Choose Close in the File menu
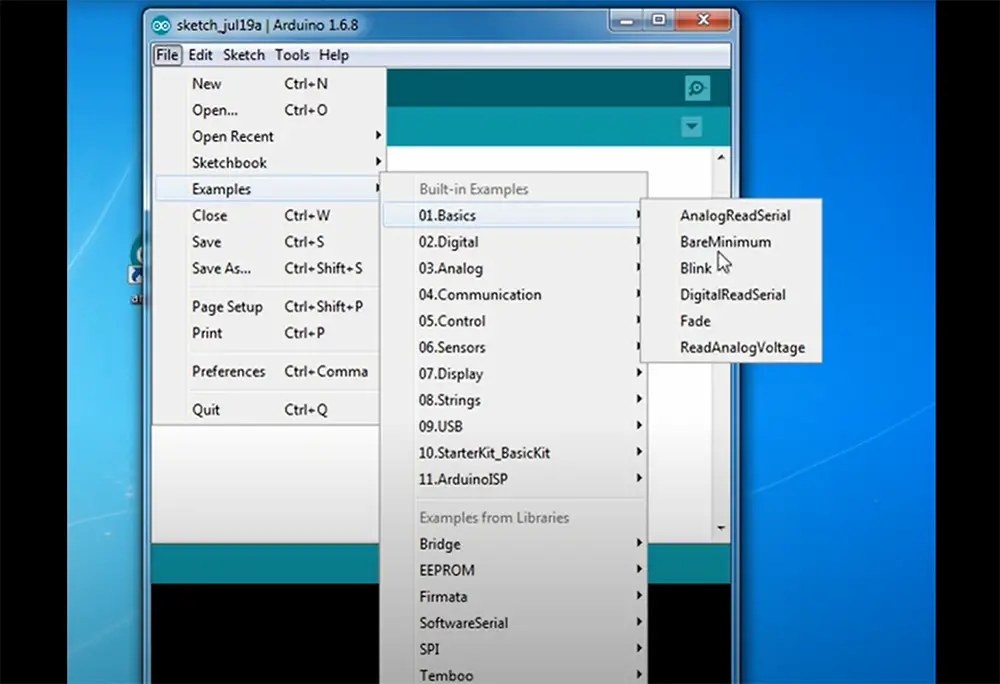 (268, 215)
